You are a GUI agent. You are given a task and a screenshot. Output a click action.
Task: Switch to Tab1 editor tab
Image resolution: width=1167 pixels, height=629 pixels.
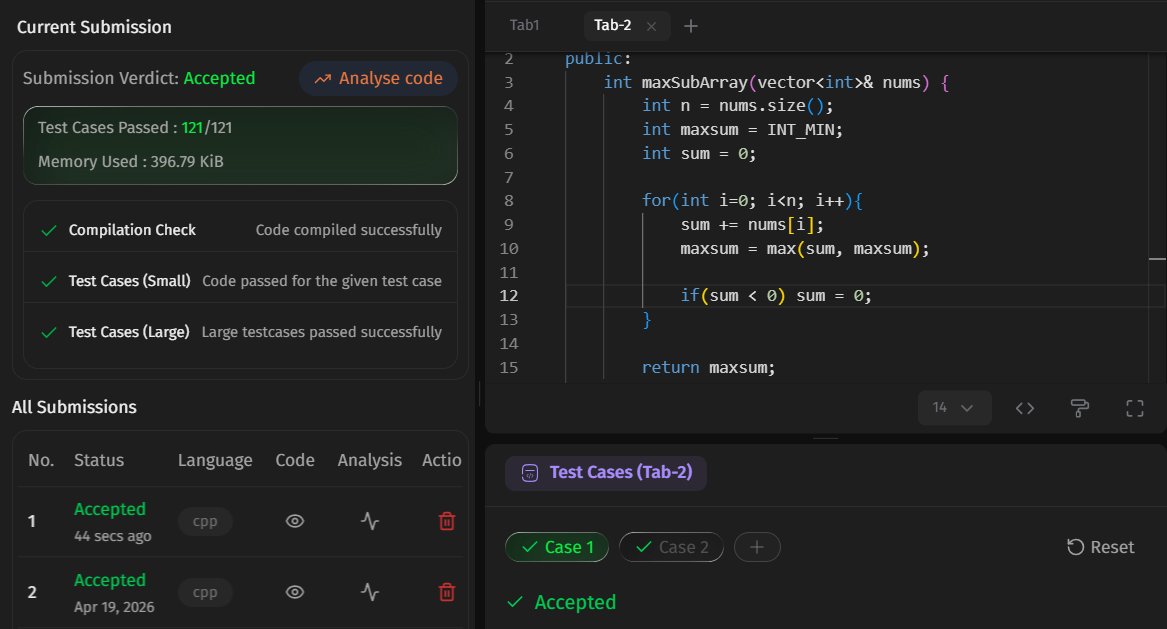click(524, 25)
